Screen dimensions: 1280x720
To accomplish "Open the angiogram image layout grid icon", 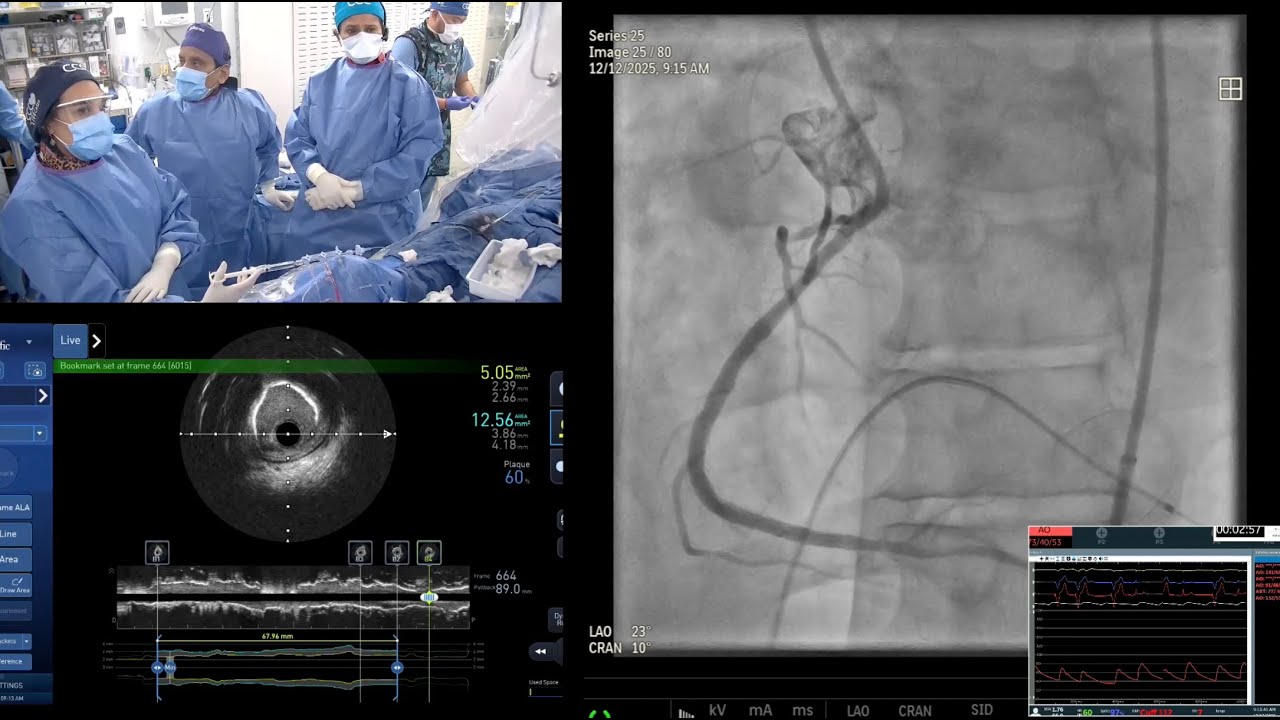I will [1230, 89].
